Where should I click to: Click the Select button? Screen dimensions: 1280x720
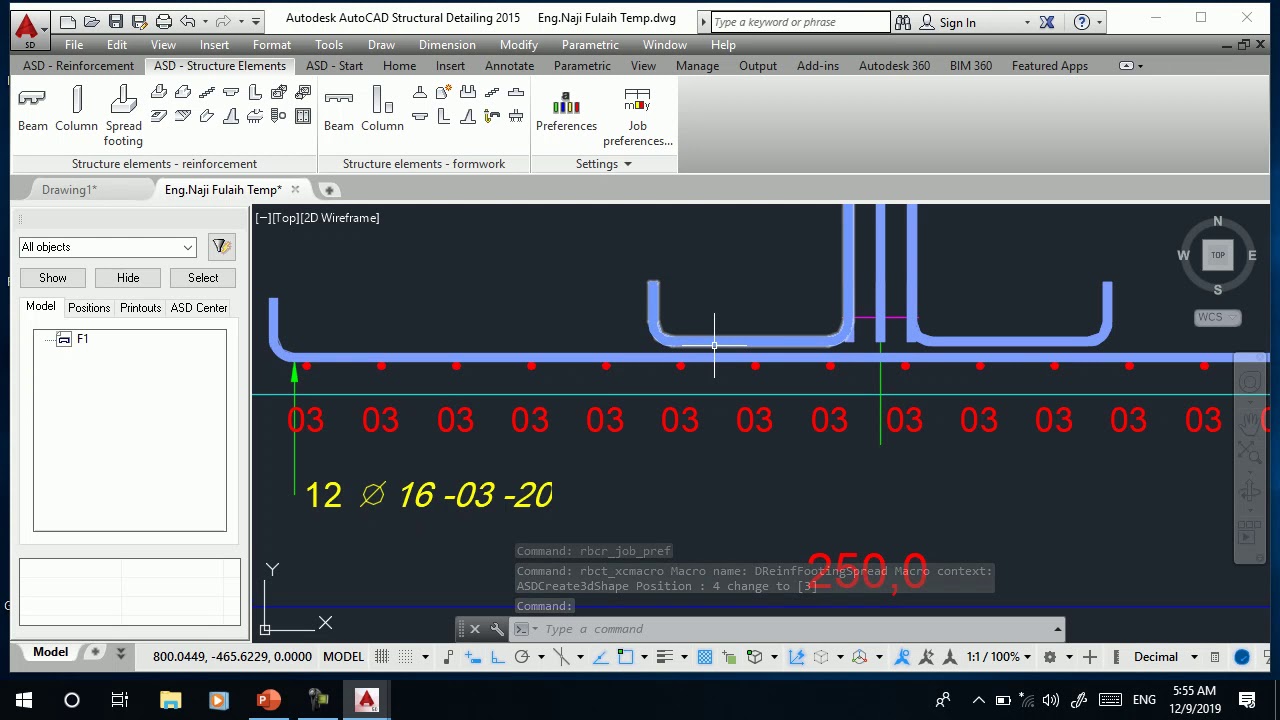pos(203,278)
